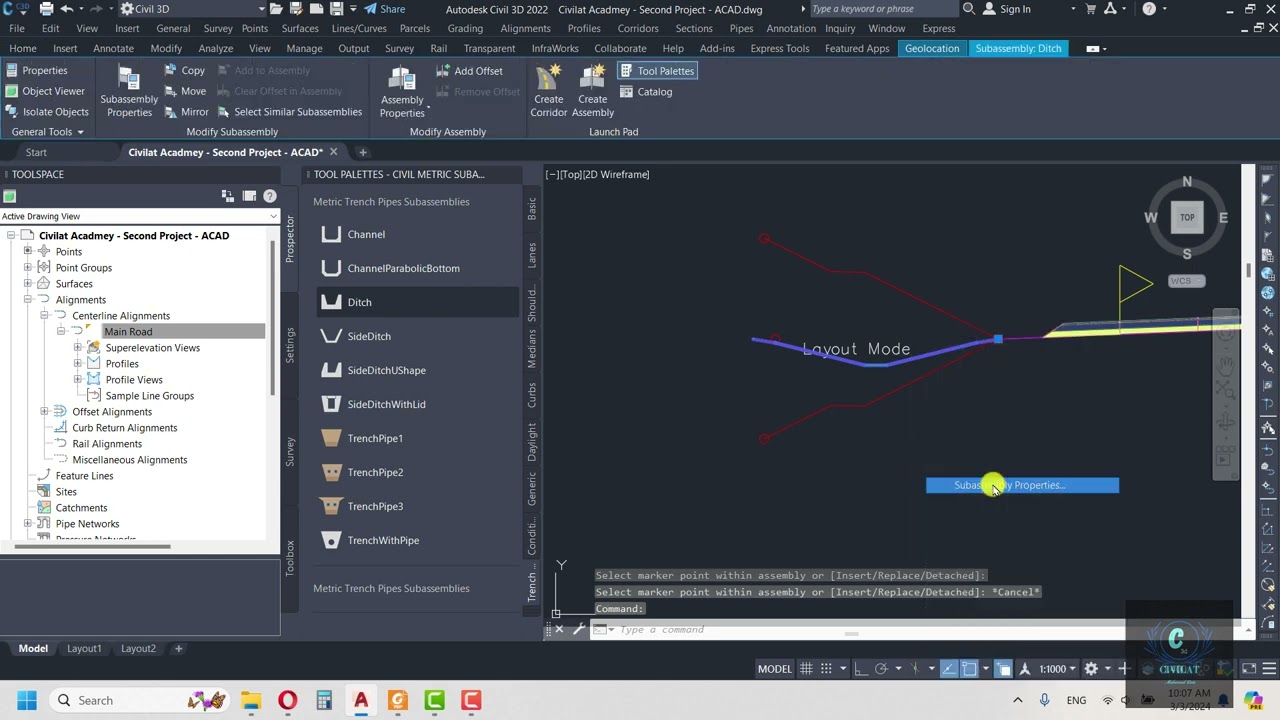
Task: Open the Surfaces menu in the menu bar
Action: pyautogui.click(x=300, y=29)
